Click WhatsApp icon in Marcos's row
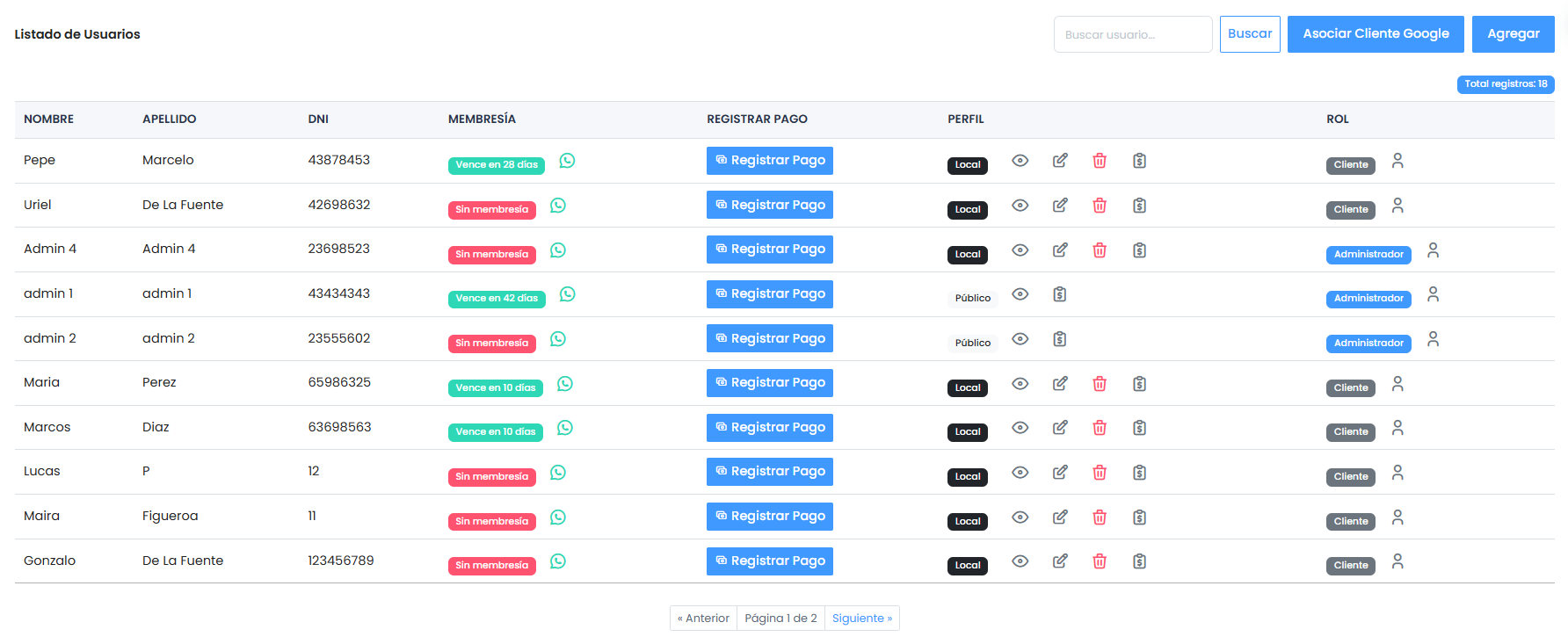1568x644 pixels. tap(565, 428)
